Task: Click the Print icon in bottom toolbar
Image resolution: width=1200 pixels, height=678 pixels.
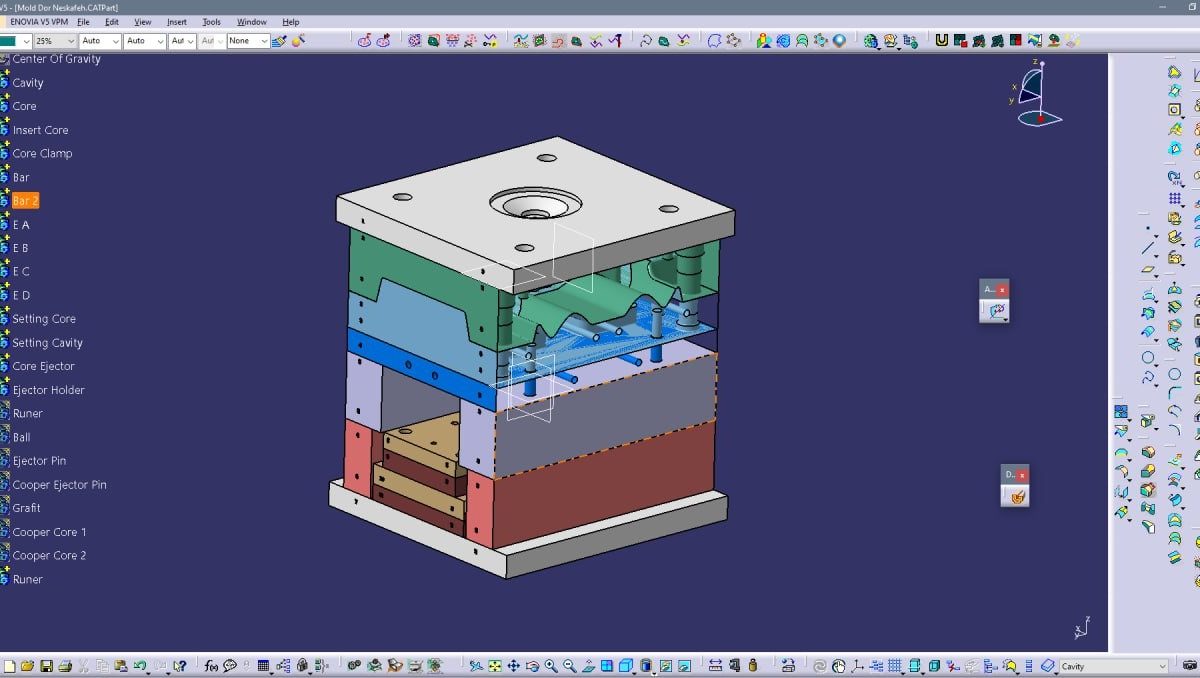Action: 64,665
